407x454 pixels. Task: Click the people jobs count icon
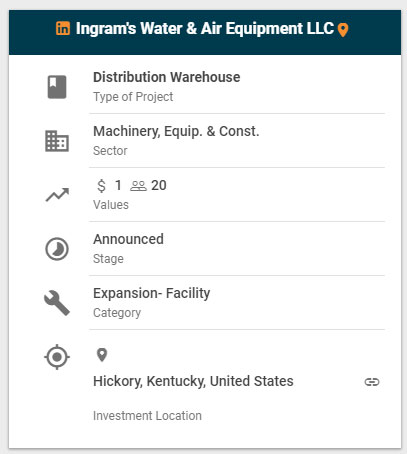click(138, 186)
